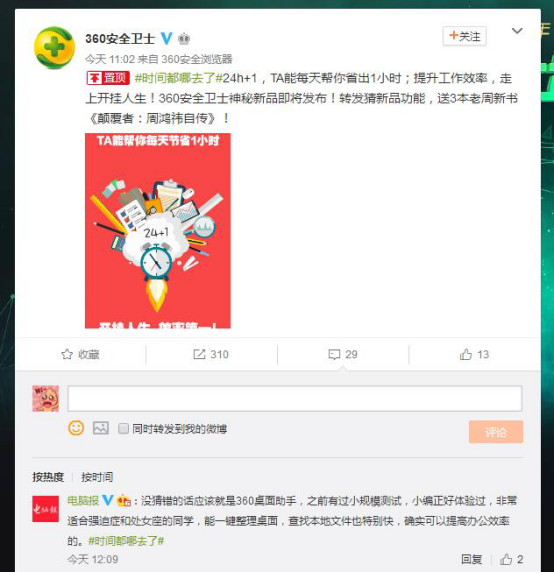Click the 360安全卫士 avatar logo
Image resolution: width=554 pixels, height=573 pixels.
point(54,48)
